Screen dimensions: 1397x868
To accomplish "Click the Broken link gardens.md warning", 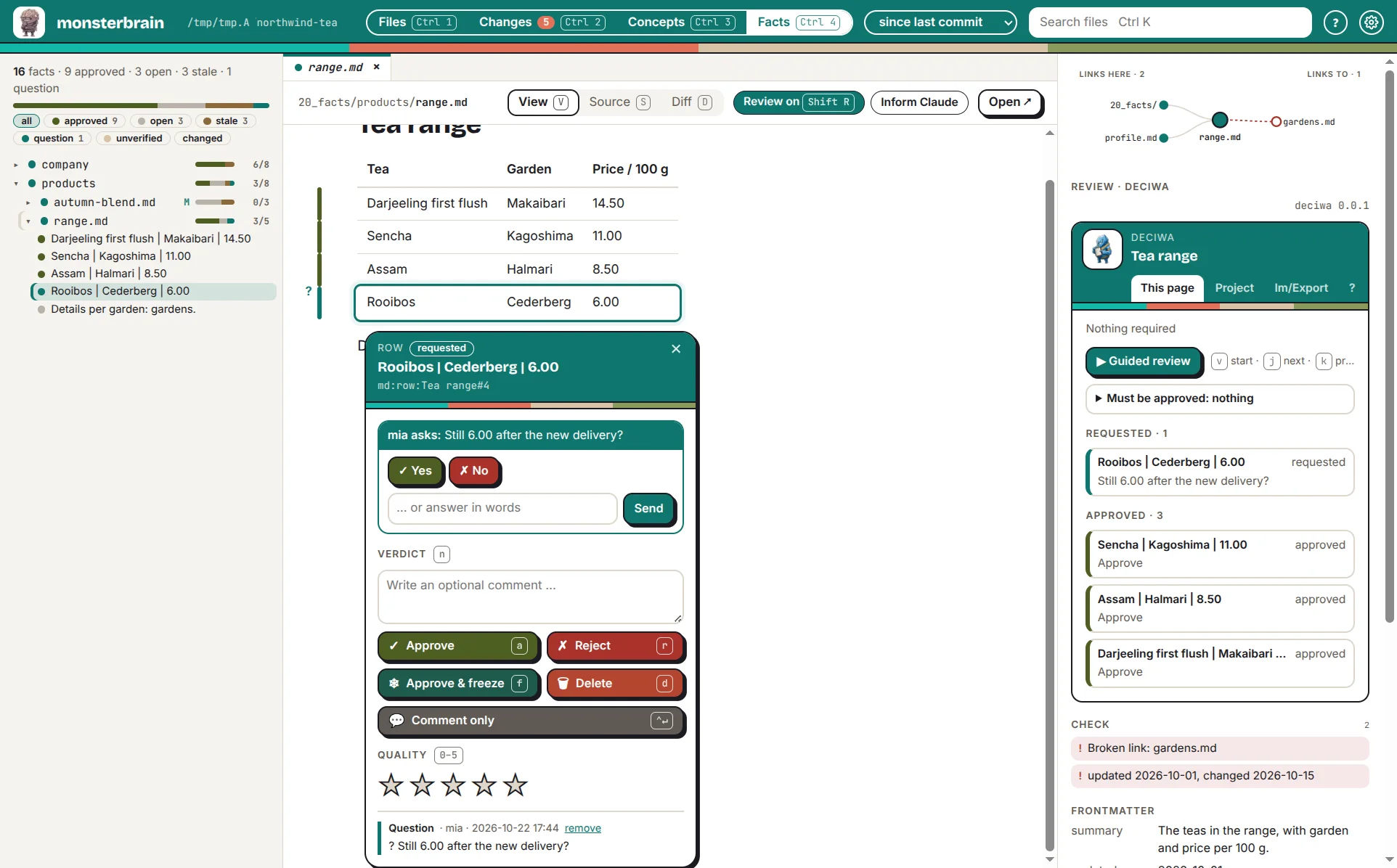I will tap(1220, 748).
